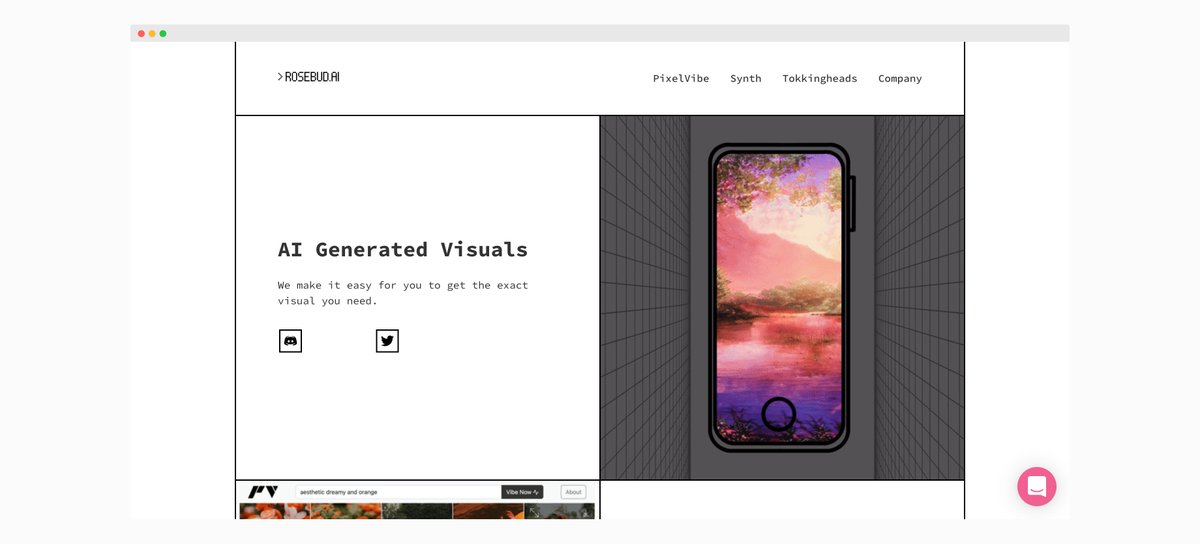Viewport: 1200px width, 544px height.
Task: Open the PixelVibe nav item
Action: 681,78
